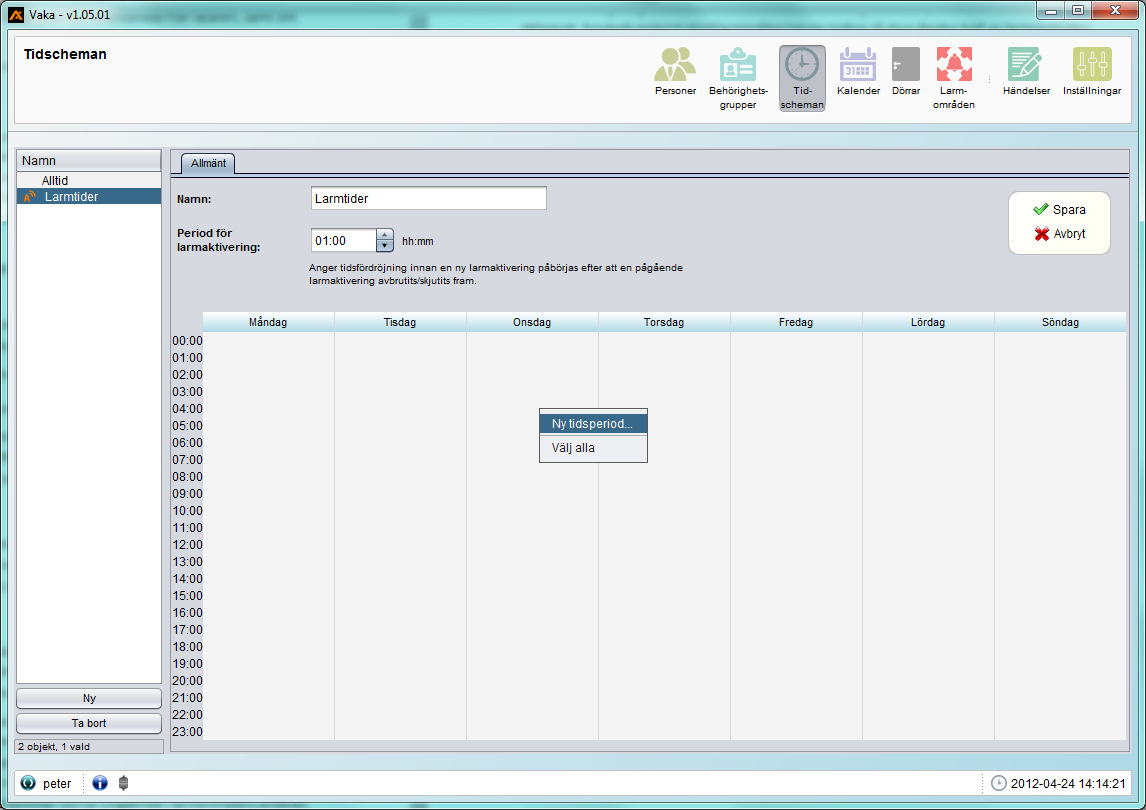
Task: Click the Söndag column header
Action: 1060,322
